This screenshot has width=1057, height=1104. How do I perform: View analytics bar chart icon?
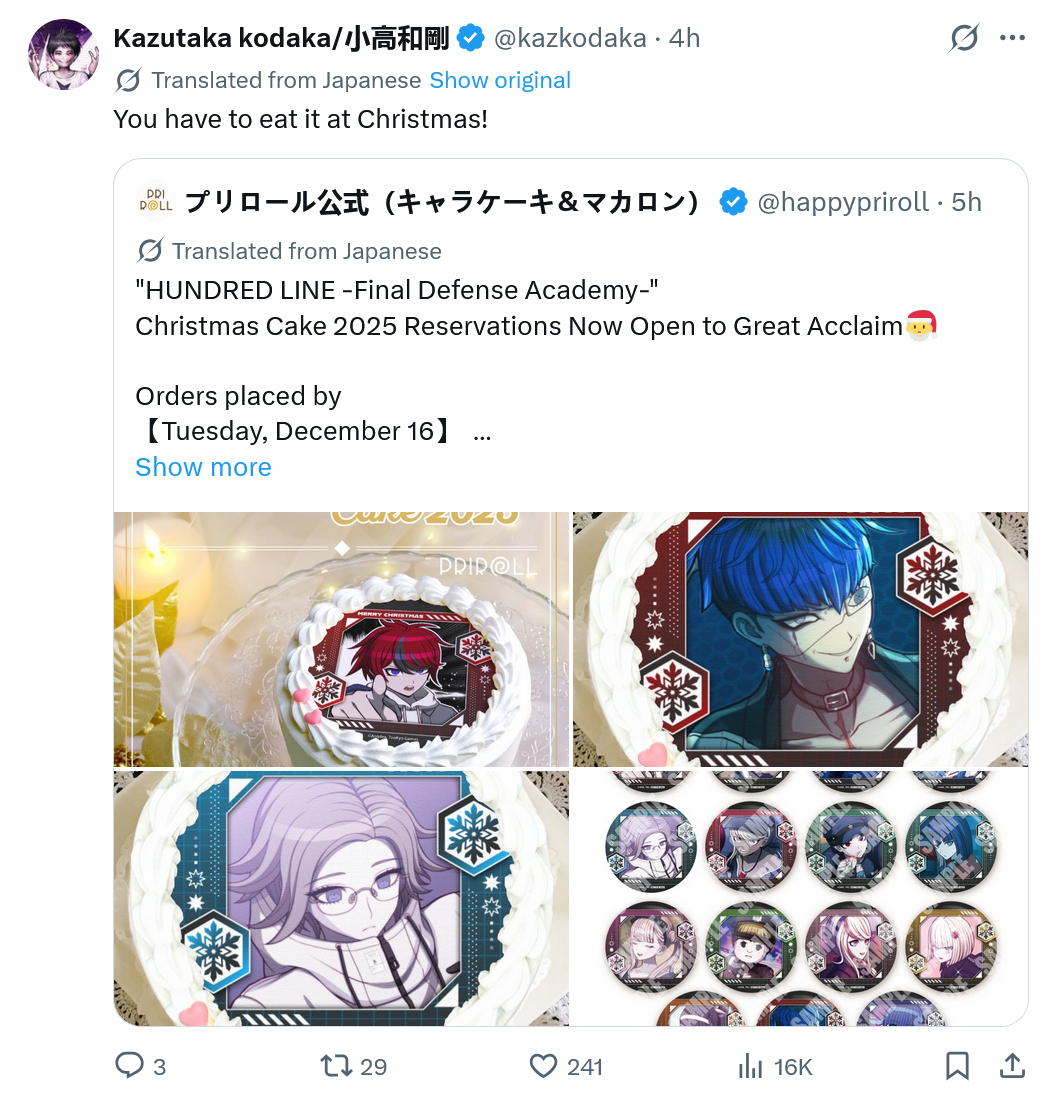pyautogui.click(x=751, y=1066)
